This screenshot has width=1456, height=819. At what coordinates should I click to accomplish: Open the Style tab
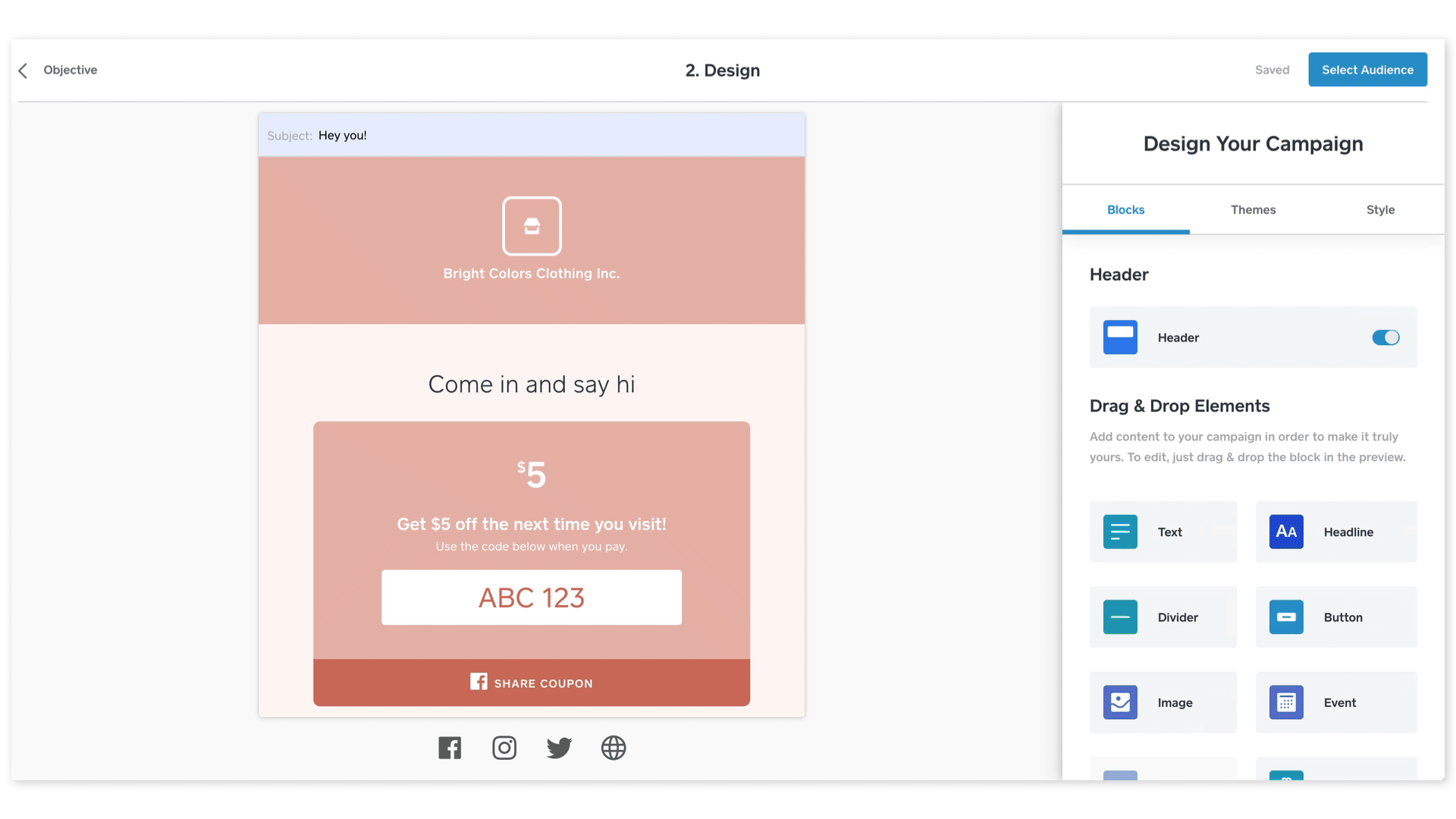tap(1380, 210)
